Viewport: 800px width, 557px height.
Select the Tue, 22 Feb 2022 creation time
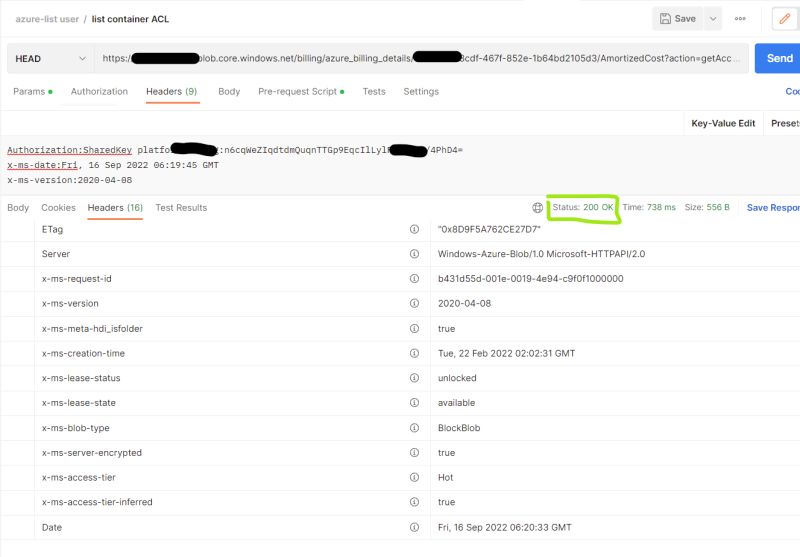pos(506,353)
